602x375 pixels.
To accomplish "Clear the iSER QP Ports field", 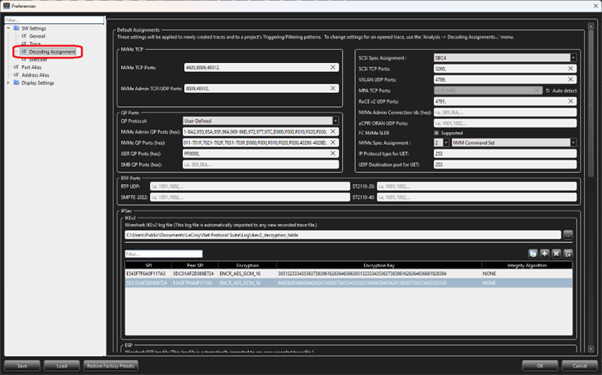I will point(333,153).
